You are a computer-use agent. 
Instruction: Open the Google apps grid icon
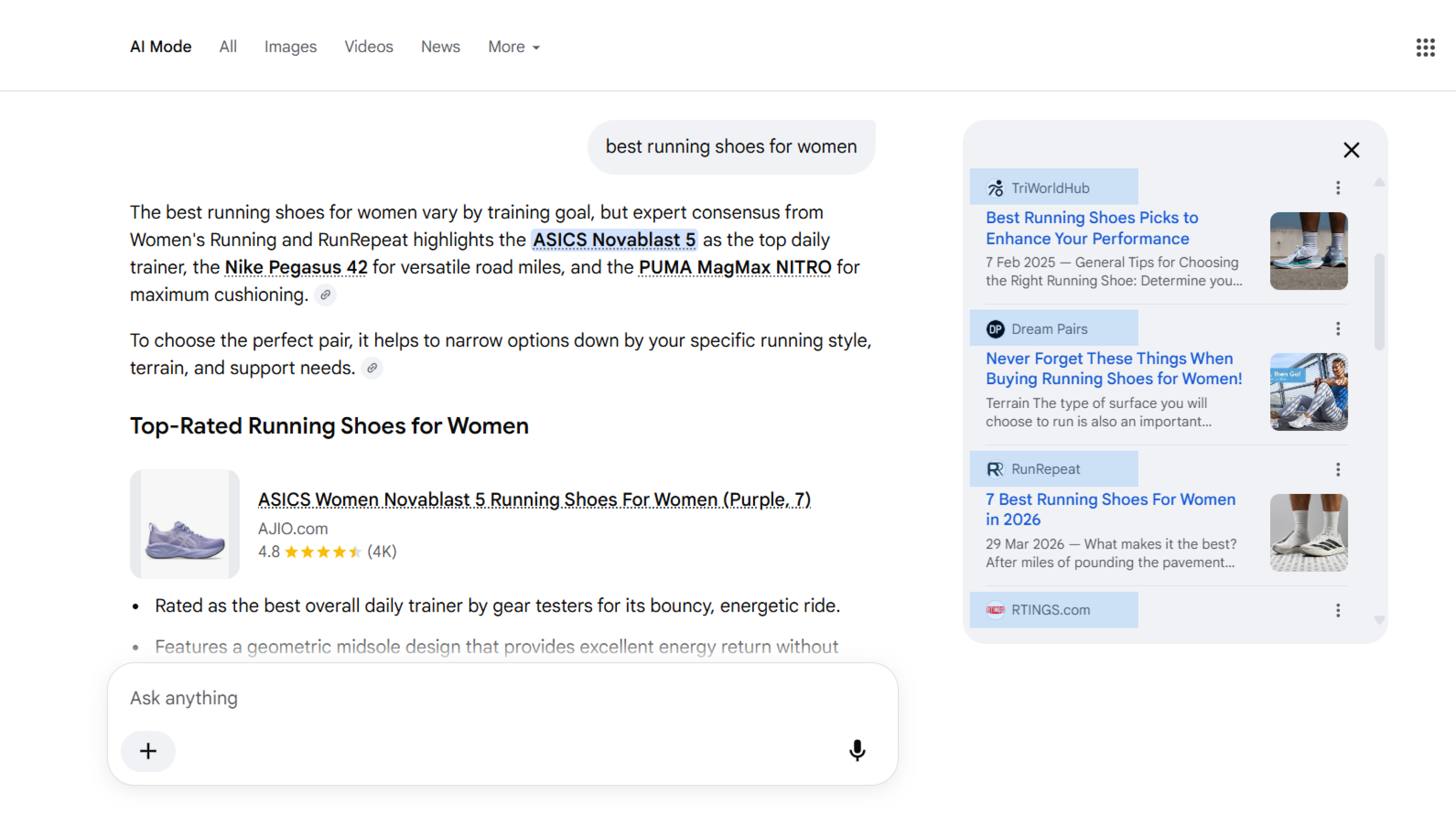(x=1426, y=48)
